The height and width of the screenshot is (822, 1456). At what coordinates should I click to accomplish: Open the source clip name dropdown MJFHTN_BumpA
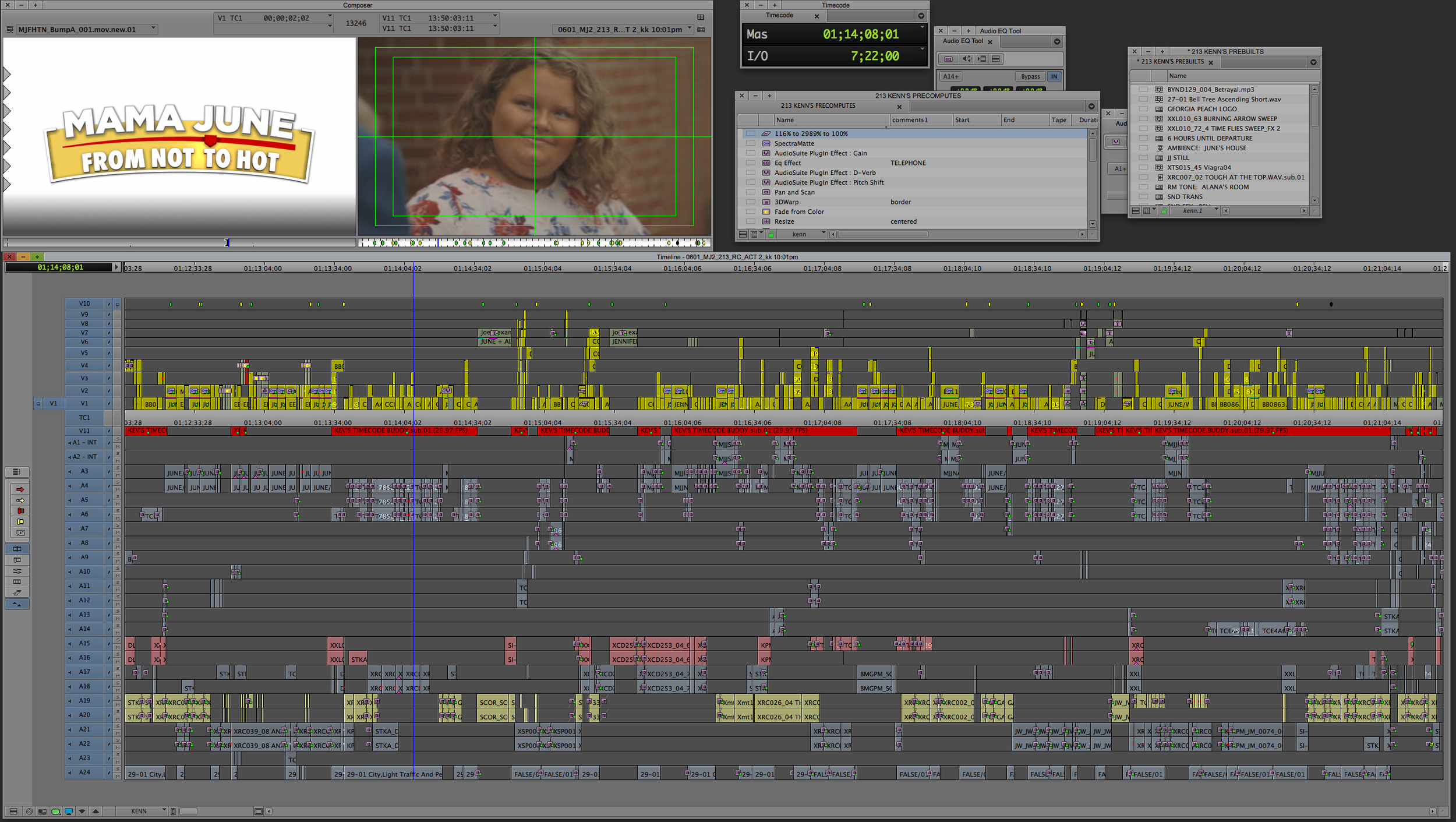pos(153,28)
